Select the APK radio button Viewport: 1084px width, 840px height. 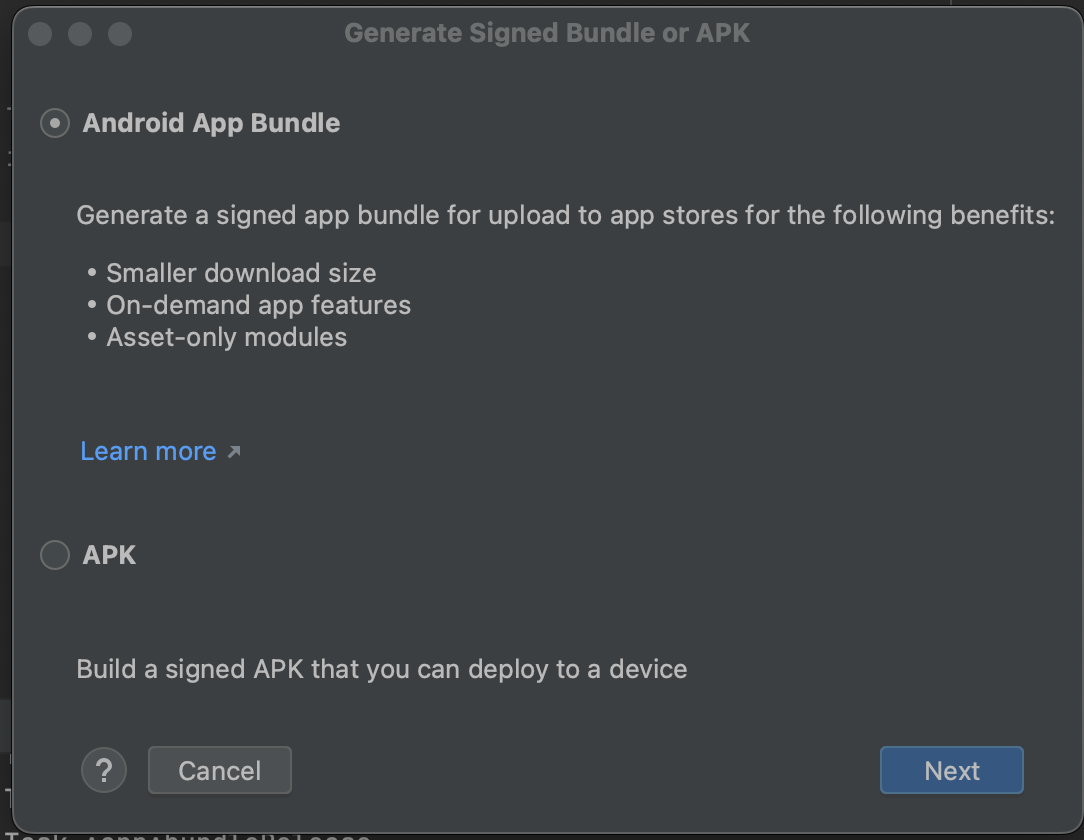(x=54, y=554)
